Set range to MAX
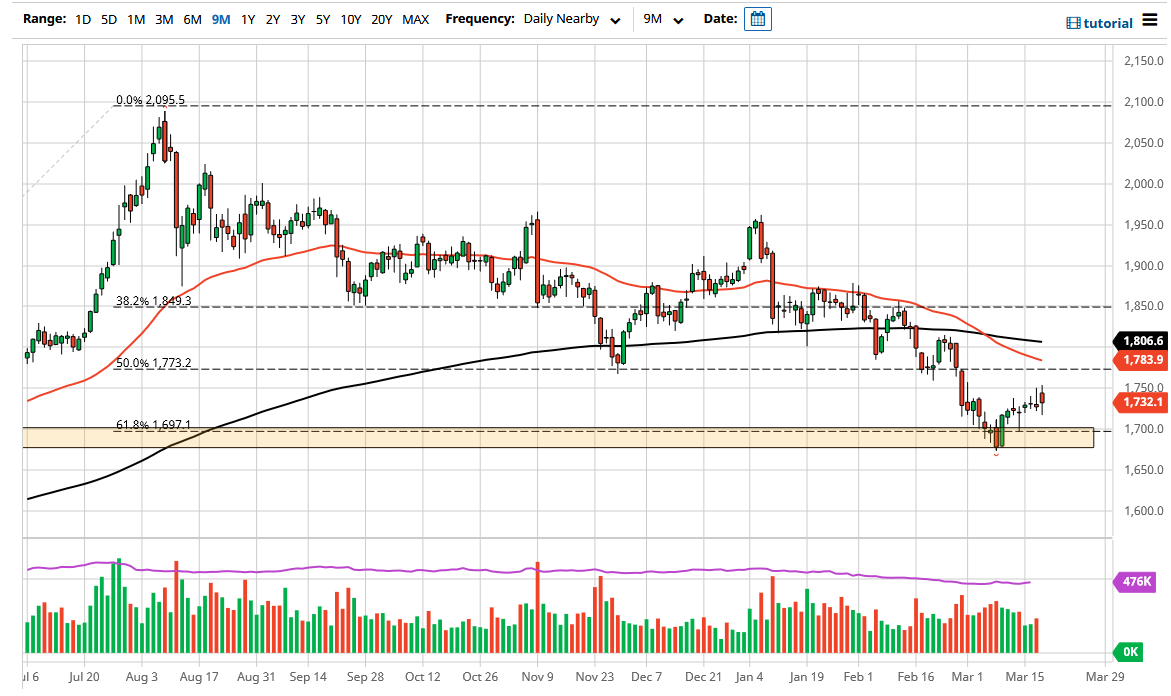Image resolution: width=1171 pixels, height=696 pixels. (x=416, y=19)
